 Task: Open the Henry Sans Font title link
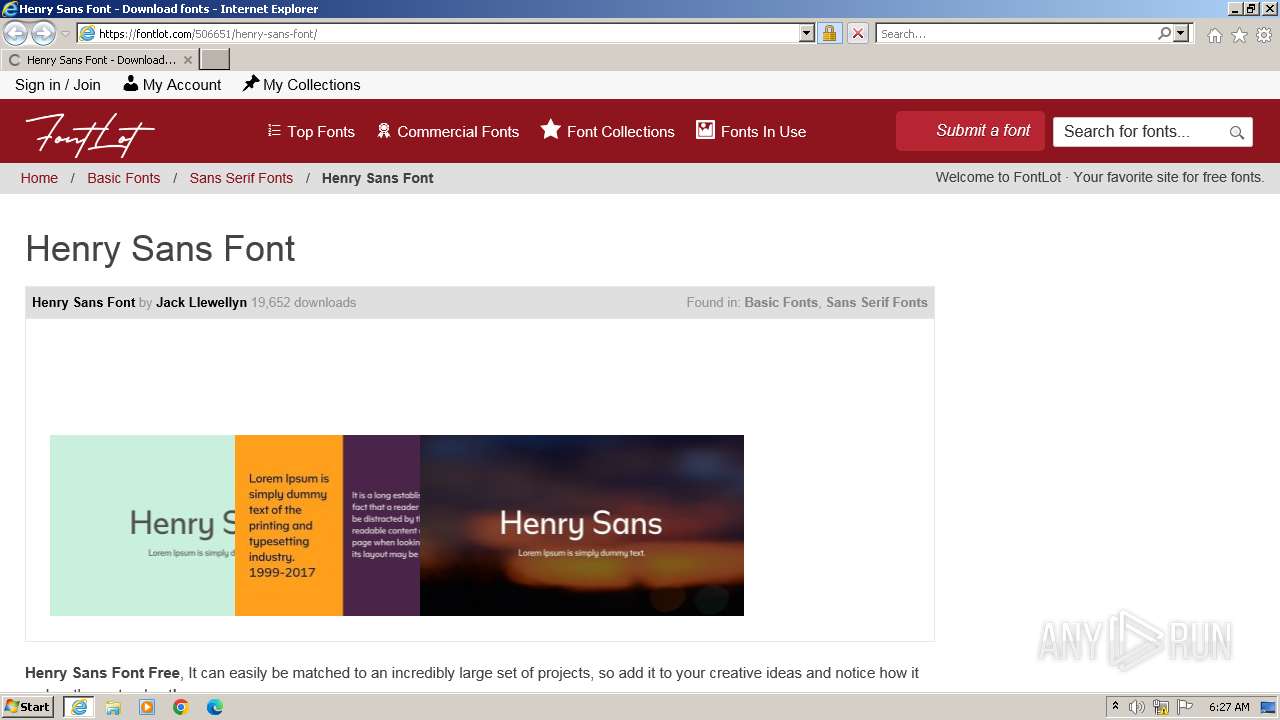pos(83,302)
